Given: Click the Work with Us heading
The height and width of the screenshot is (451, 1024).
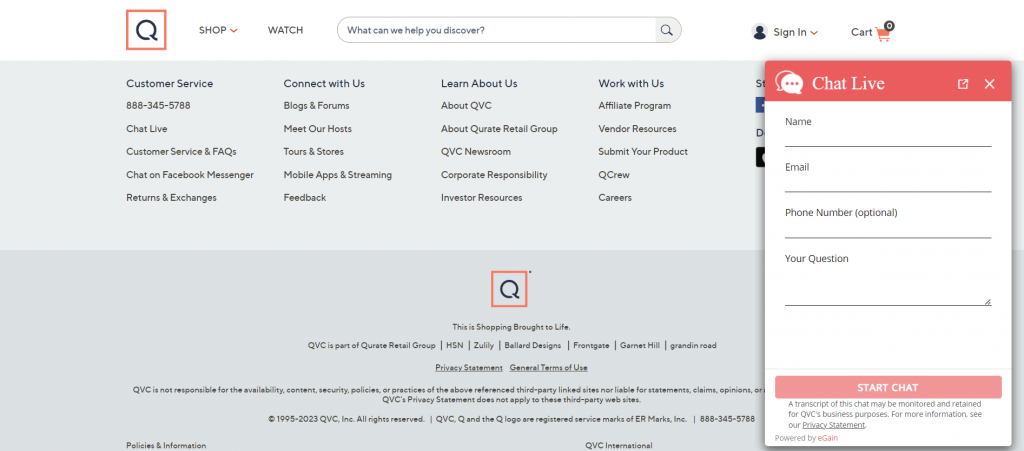Looking at the screenshot, I should [631, 84].
